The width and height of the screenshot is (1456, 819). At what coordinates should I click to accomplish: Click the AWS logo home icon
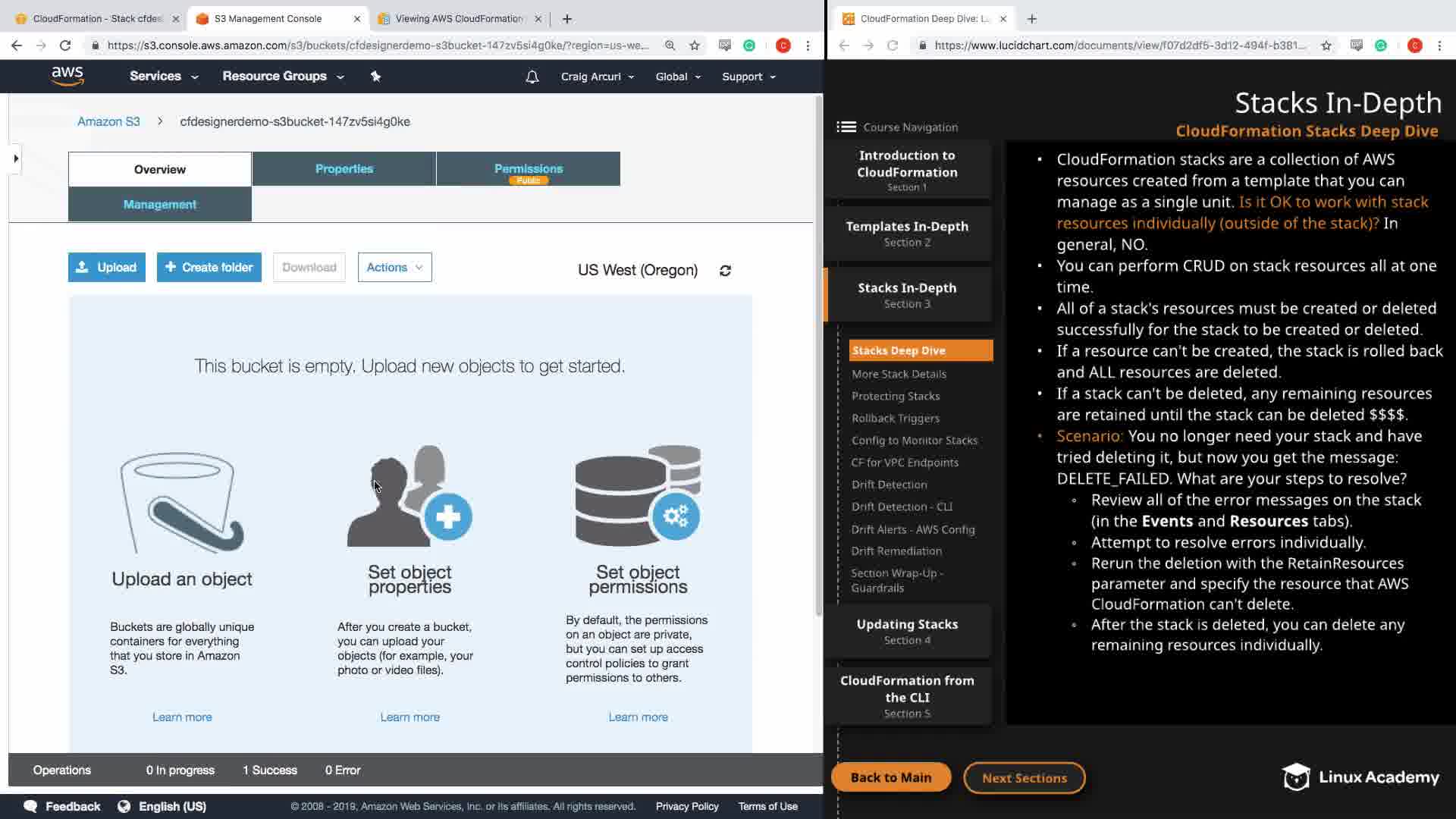pos(67,76)
